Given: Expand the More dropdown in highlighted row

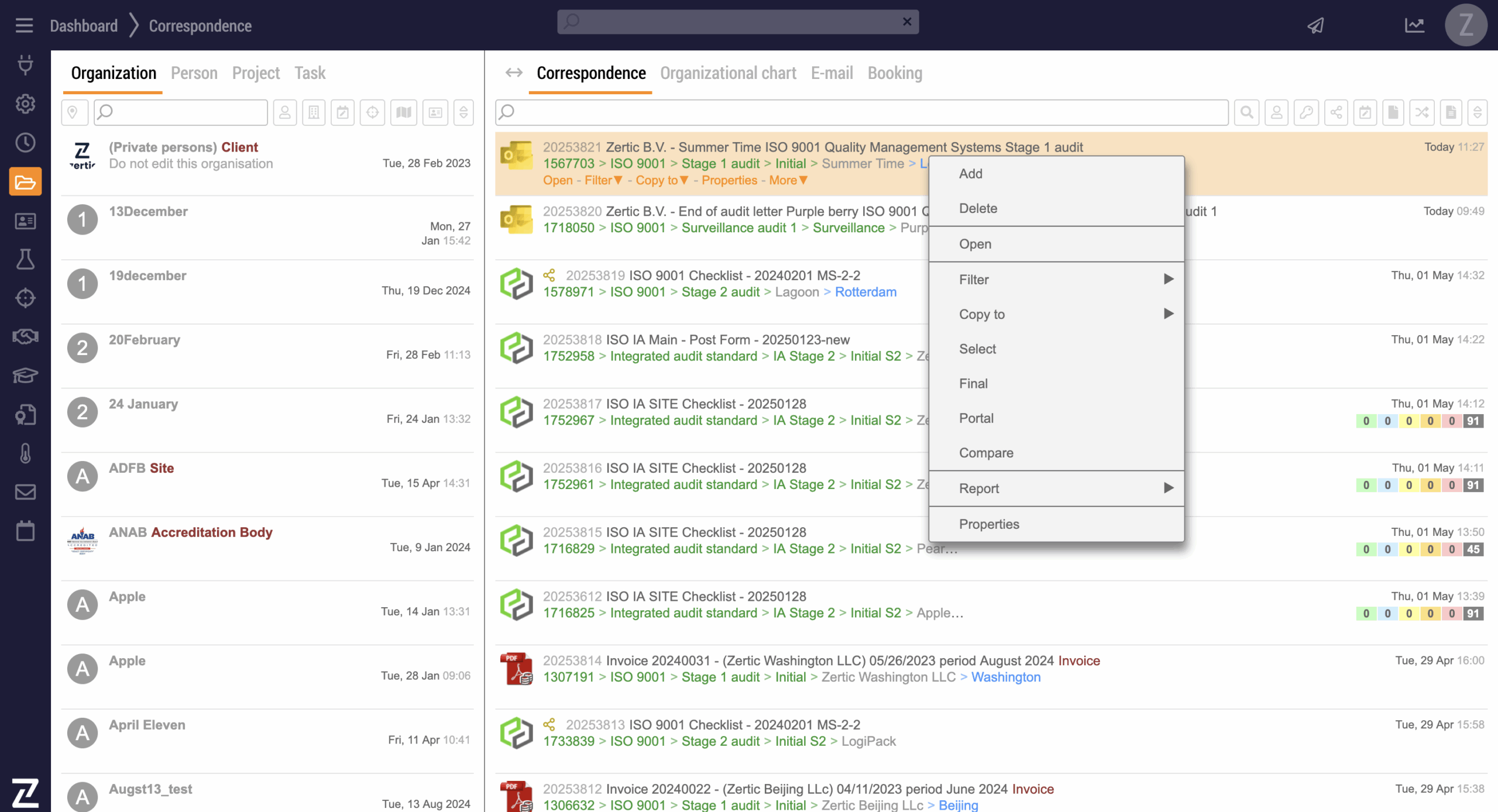Looking at the screenshot, I should [788, 180].
